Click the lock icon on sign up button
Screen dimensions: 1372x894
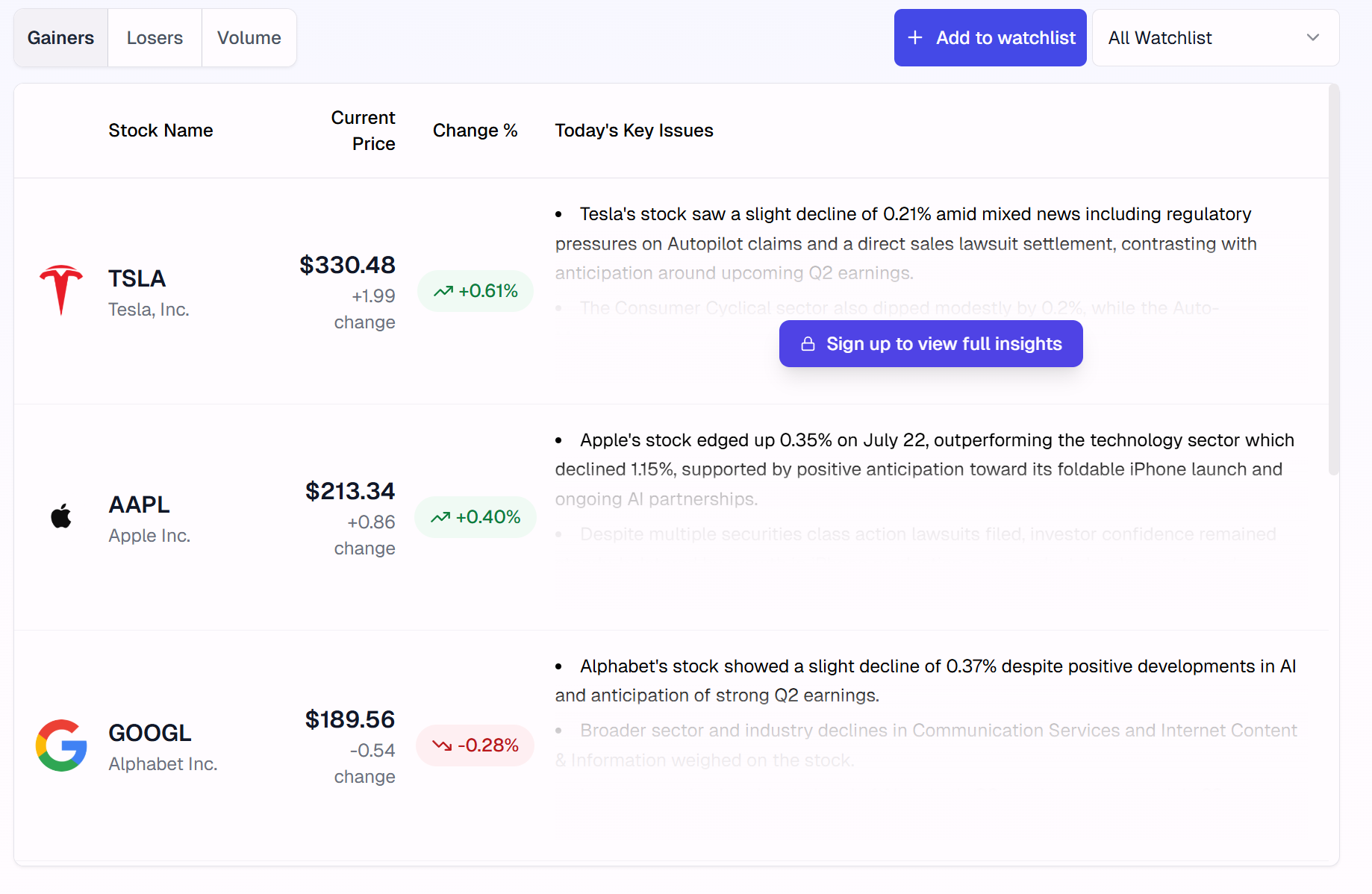808,344
